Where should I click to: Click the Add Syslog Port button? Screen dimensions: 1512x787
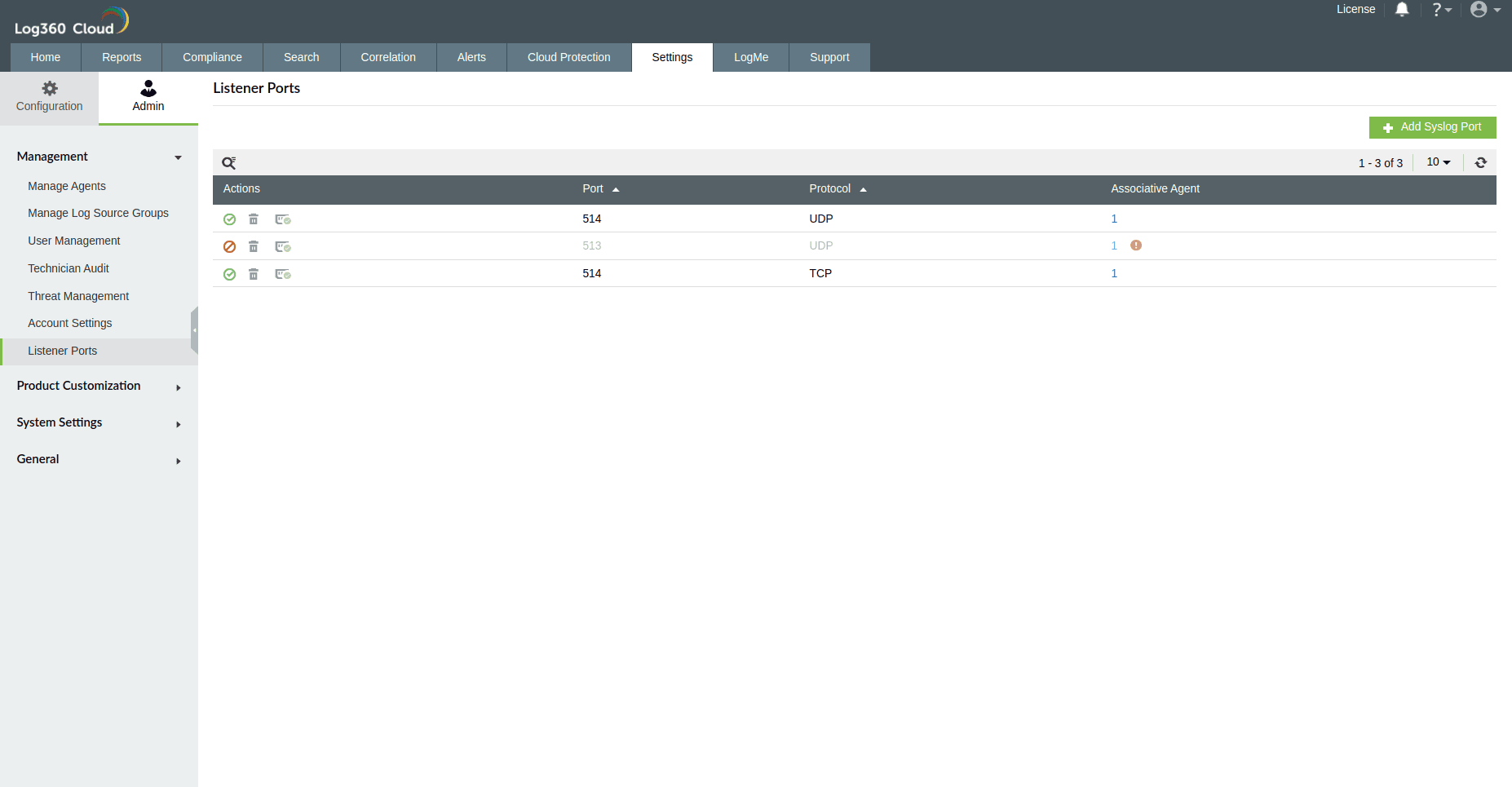pos(1432,127)
